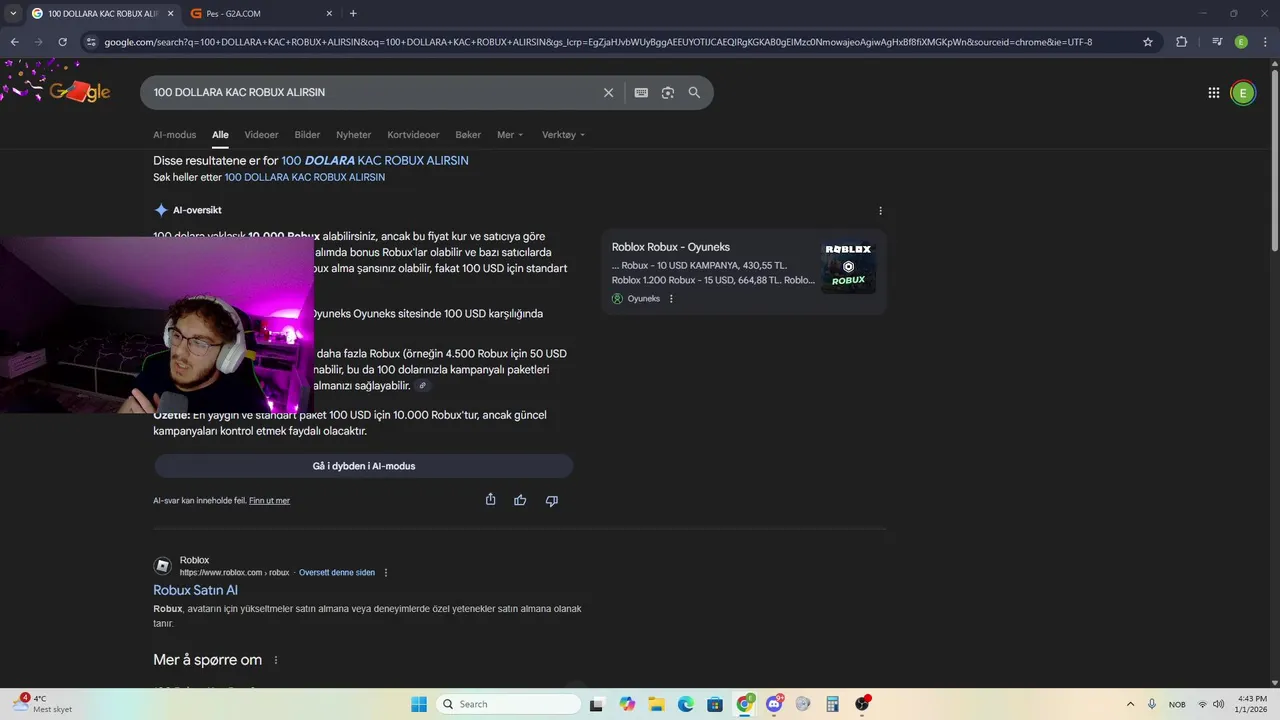Reload the current Google page

point(62,42)
